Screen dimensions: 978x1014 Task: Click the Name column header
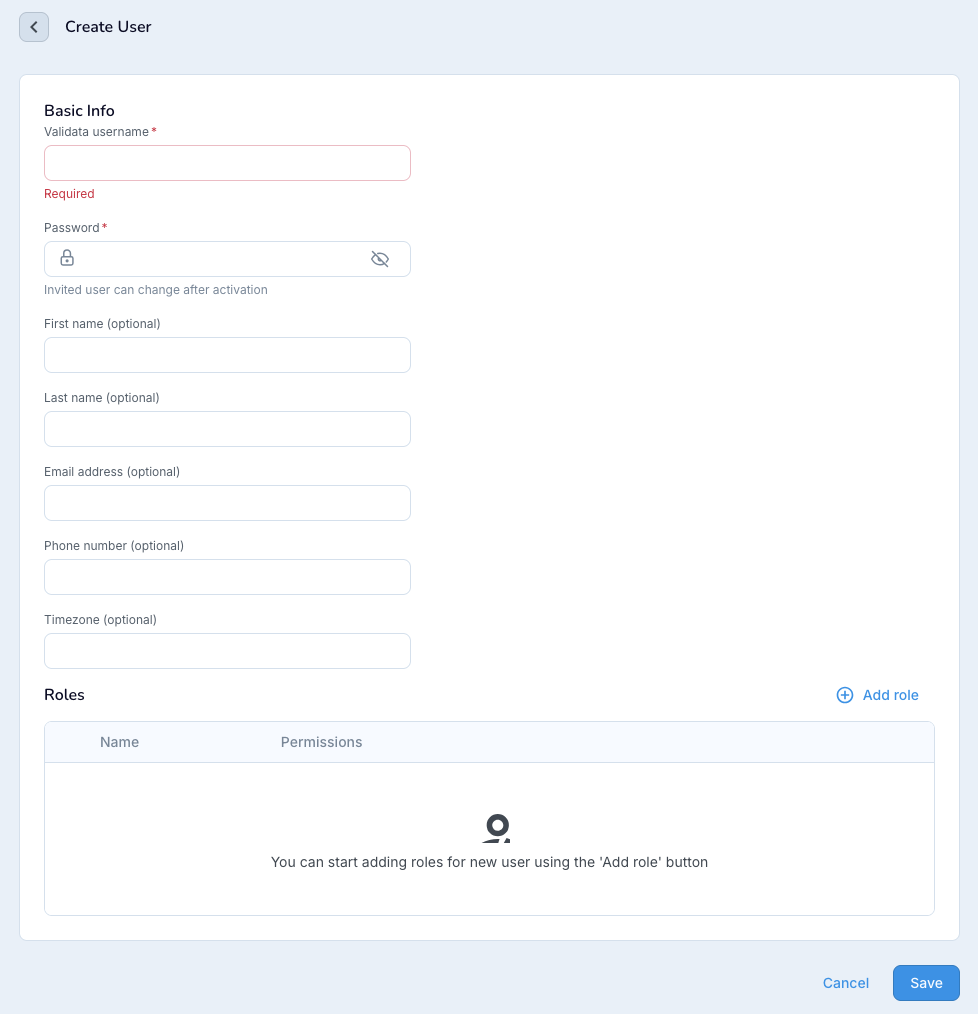point(119,742)
